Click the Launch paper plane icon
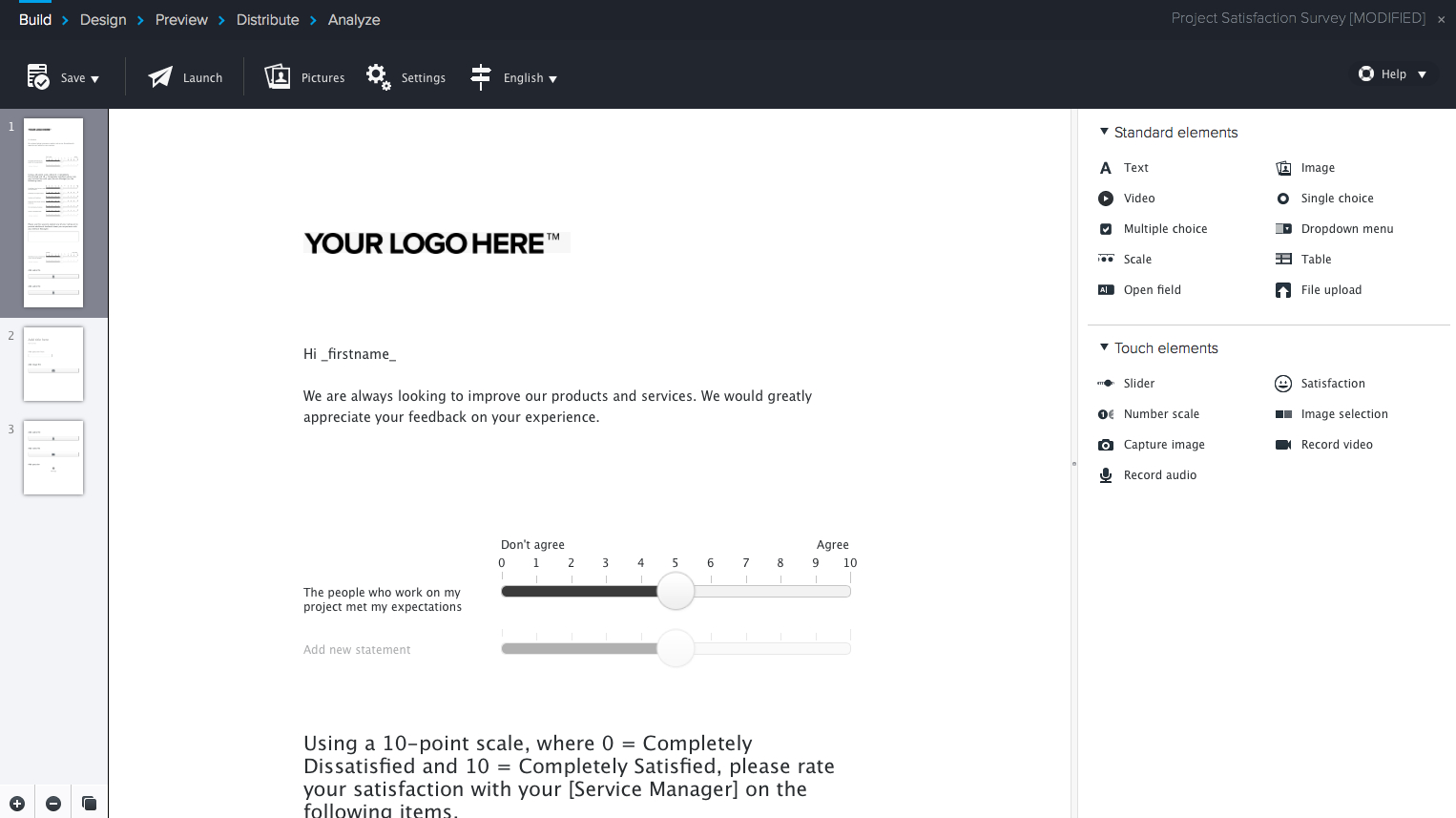The image size is (1456, 818). 160,77
